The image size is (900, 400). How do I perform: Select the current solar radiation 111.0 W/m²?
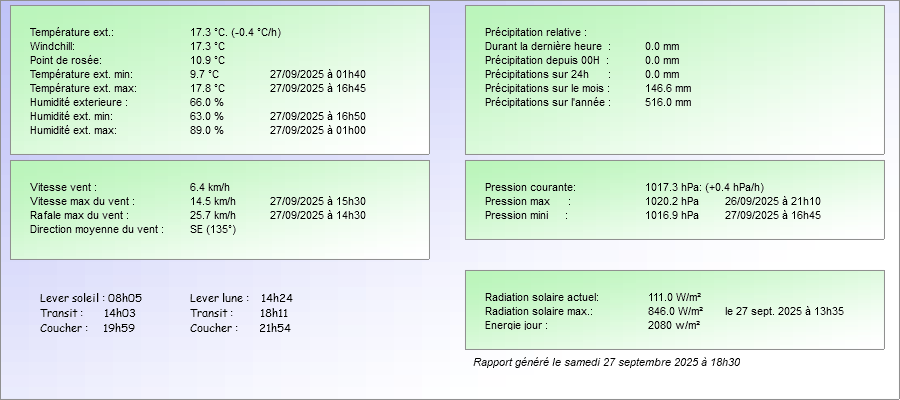coord(674,297)
